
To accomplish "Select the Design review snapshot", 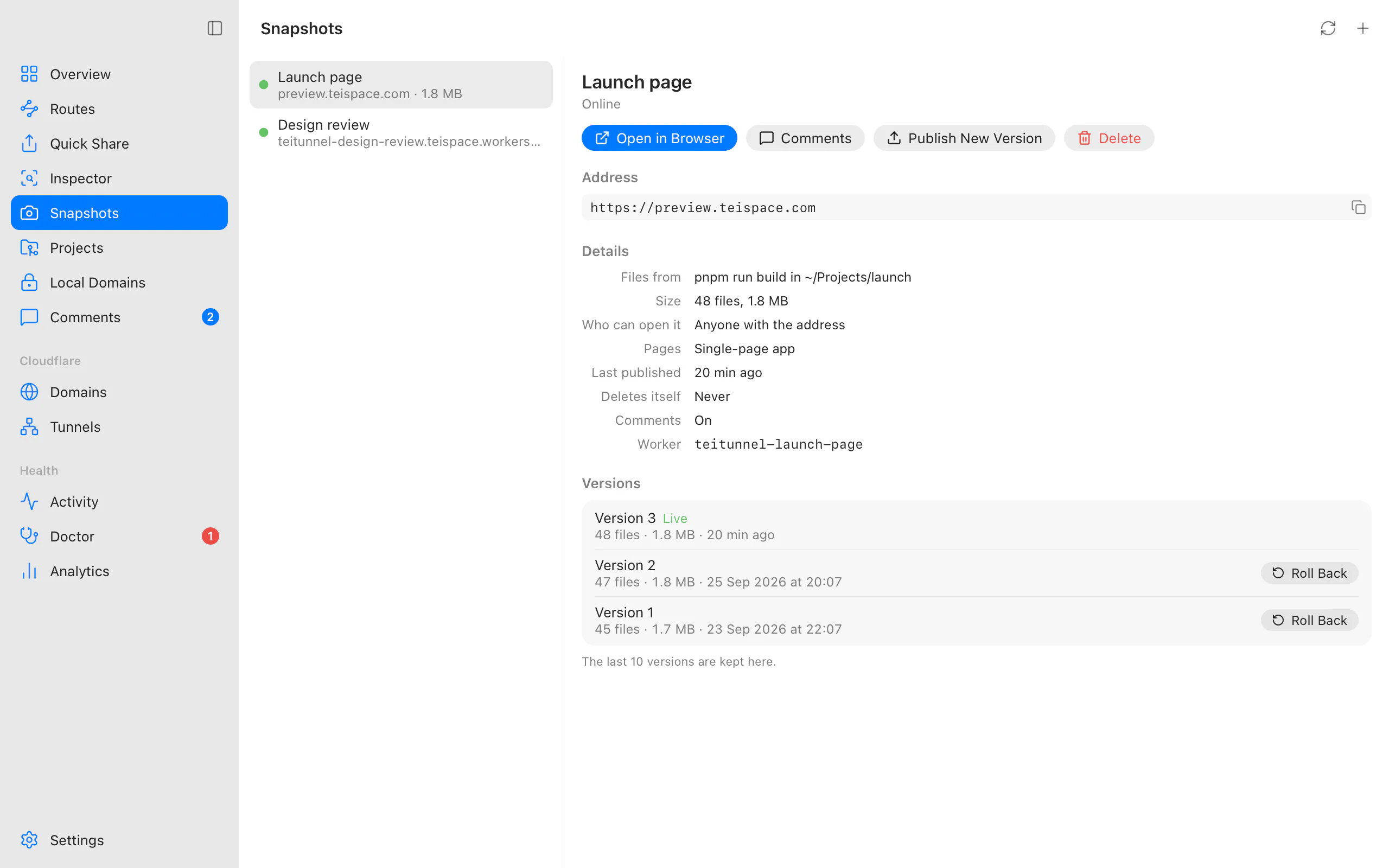I will (x=400, y=132).
